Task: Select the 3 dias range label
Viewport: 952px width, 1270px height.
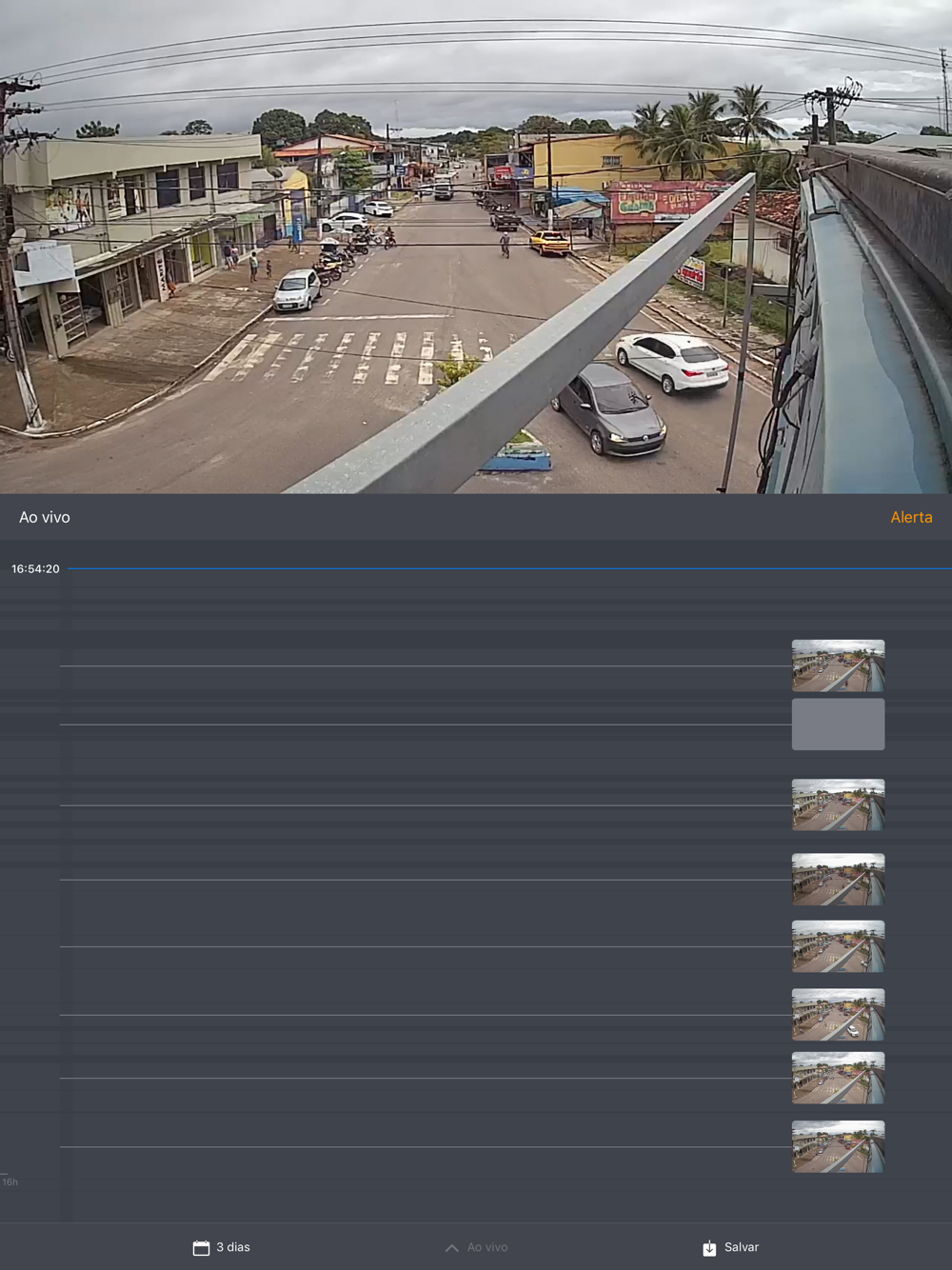Action: coord(233,1247)
